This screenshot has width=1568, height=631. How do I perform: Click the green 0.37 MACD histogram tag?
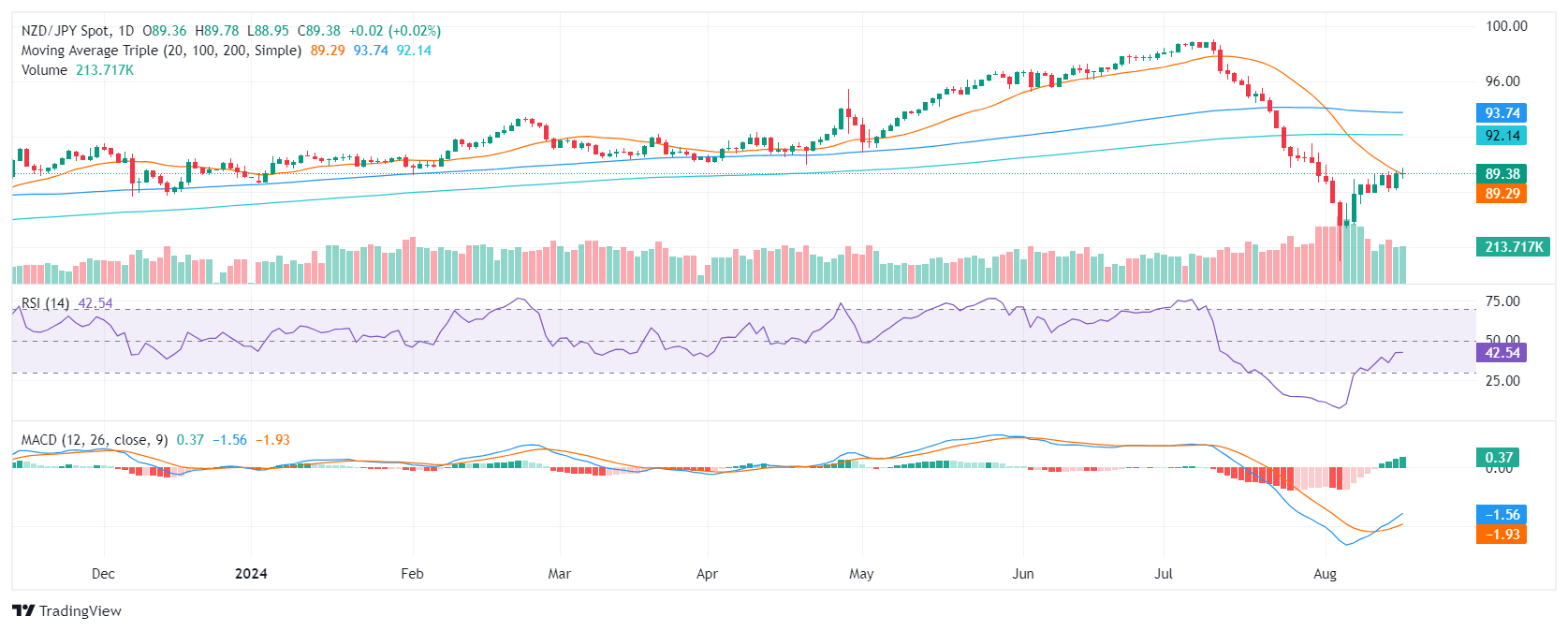point(1498,458)
